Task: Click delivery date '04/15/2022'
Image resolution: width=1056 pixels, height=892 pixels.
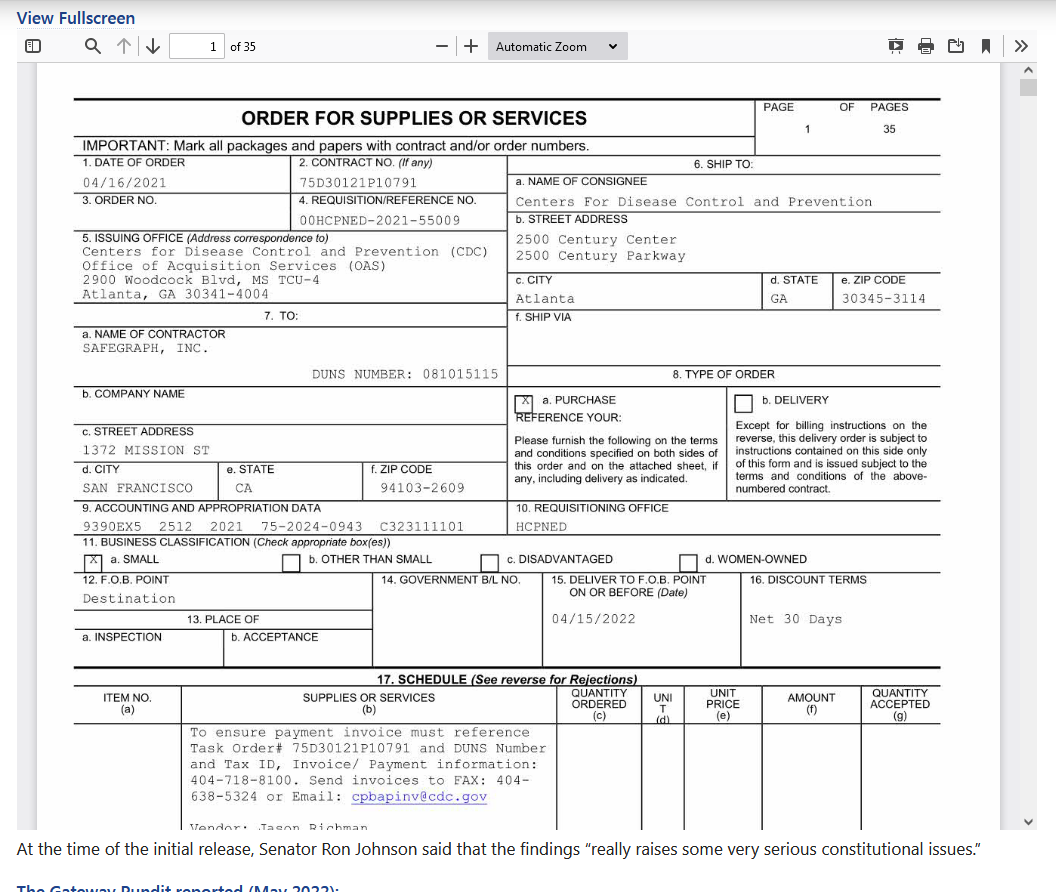Action: (x=593, y=618)
